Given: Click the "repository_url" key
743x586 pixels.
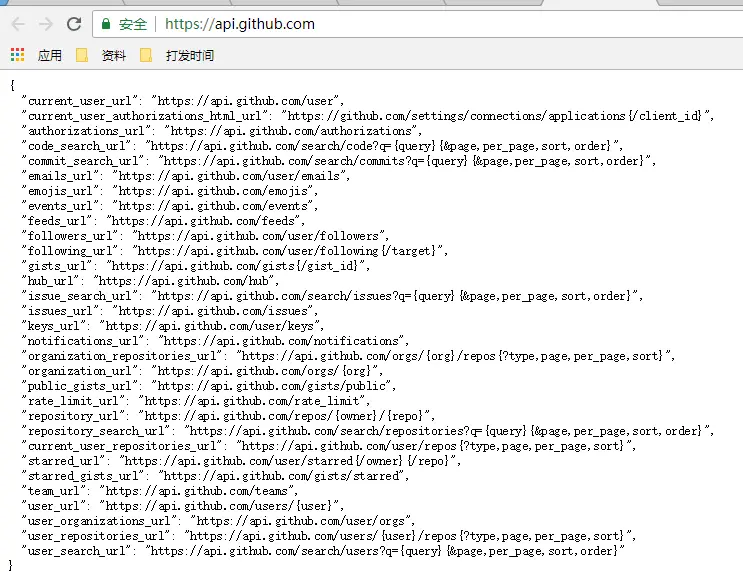Looking at the screenshot, I should (x=73, y=416).
